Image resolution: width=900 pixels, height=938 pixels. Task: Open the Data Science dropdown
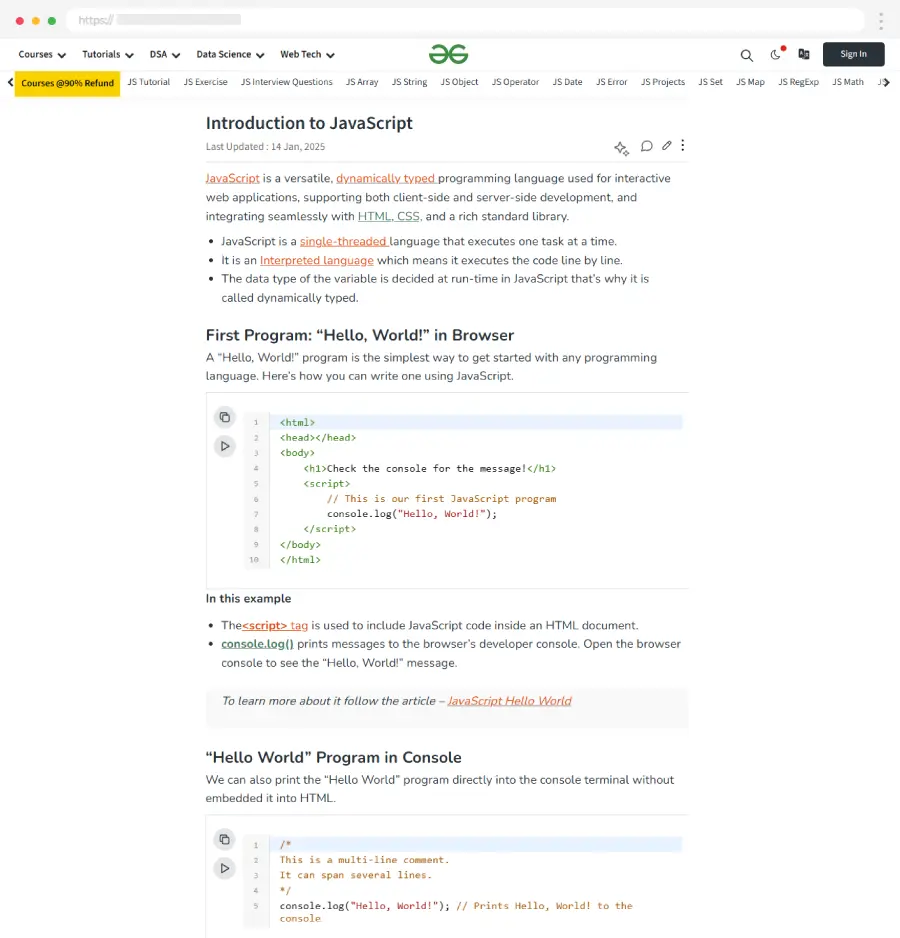click(x=230, y=55)
